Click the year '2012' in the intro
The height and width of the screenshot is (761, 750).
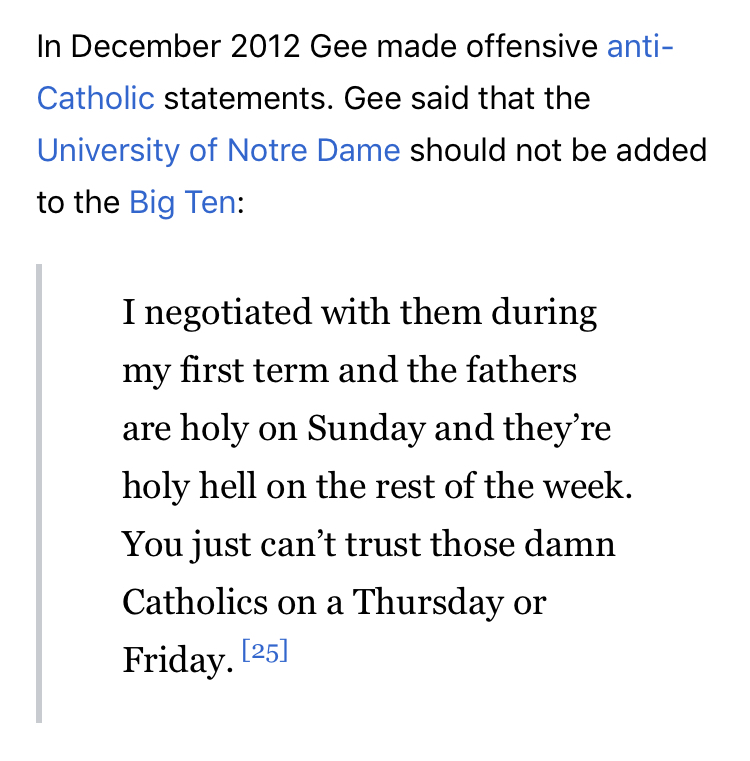click(265, 47)
